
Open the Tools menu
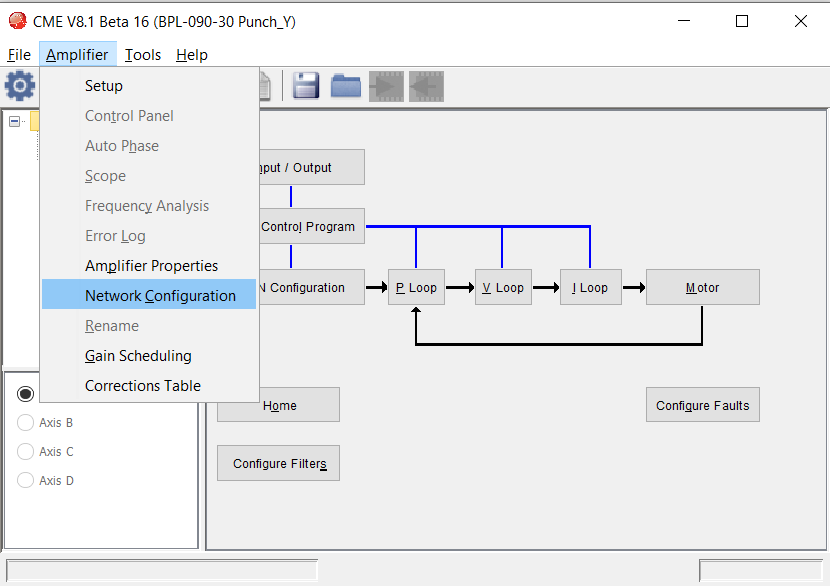tap(143, 55)
